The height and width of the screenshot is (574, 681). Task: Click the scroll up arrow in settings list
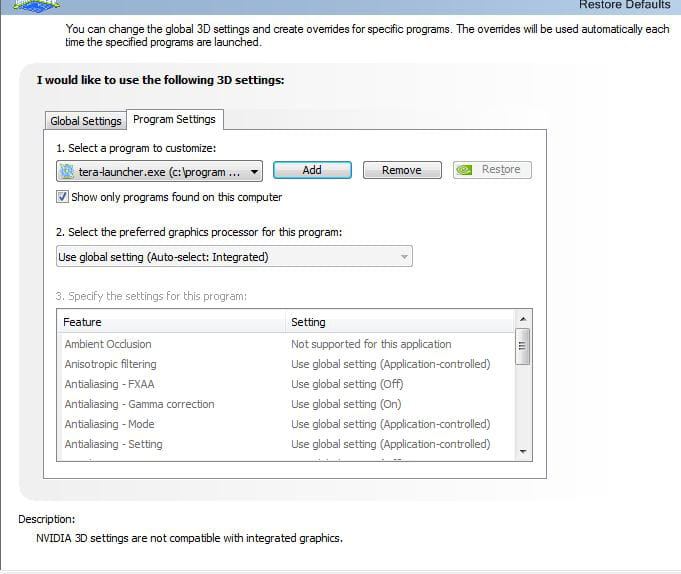coord(523,319)
